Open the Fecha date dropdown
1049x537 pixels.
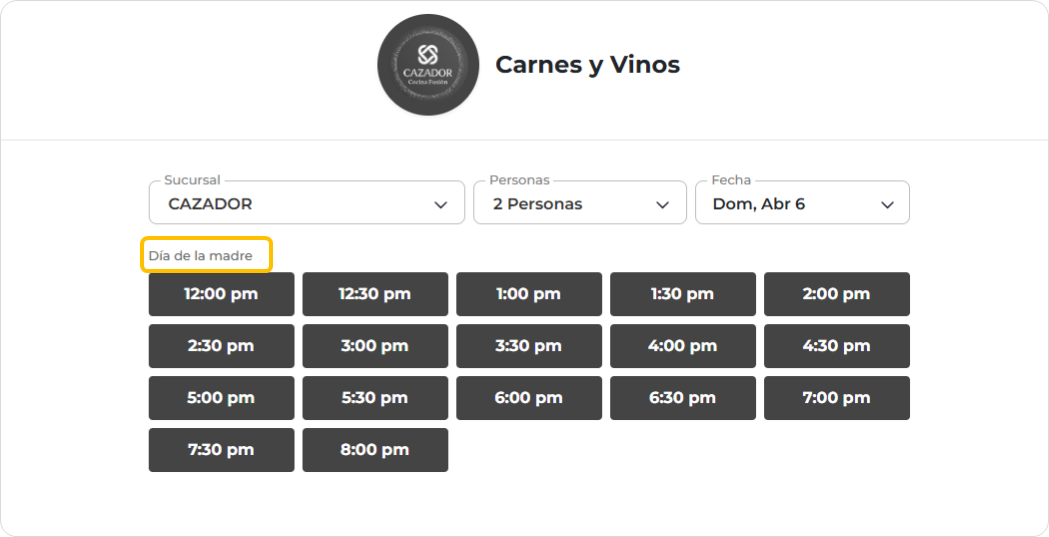tap(802, 203)
